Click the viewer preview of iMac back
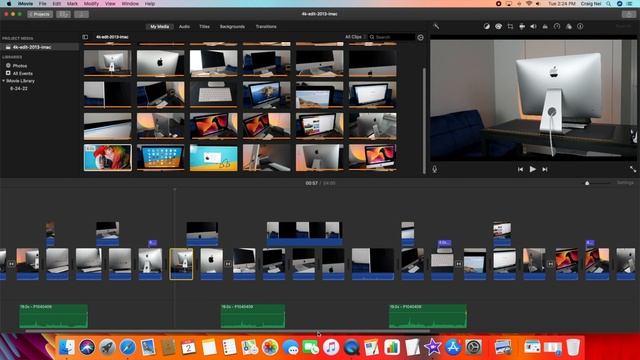The height and width of the screenshot is (360, 640). point(533,100)
